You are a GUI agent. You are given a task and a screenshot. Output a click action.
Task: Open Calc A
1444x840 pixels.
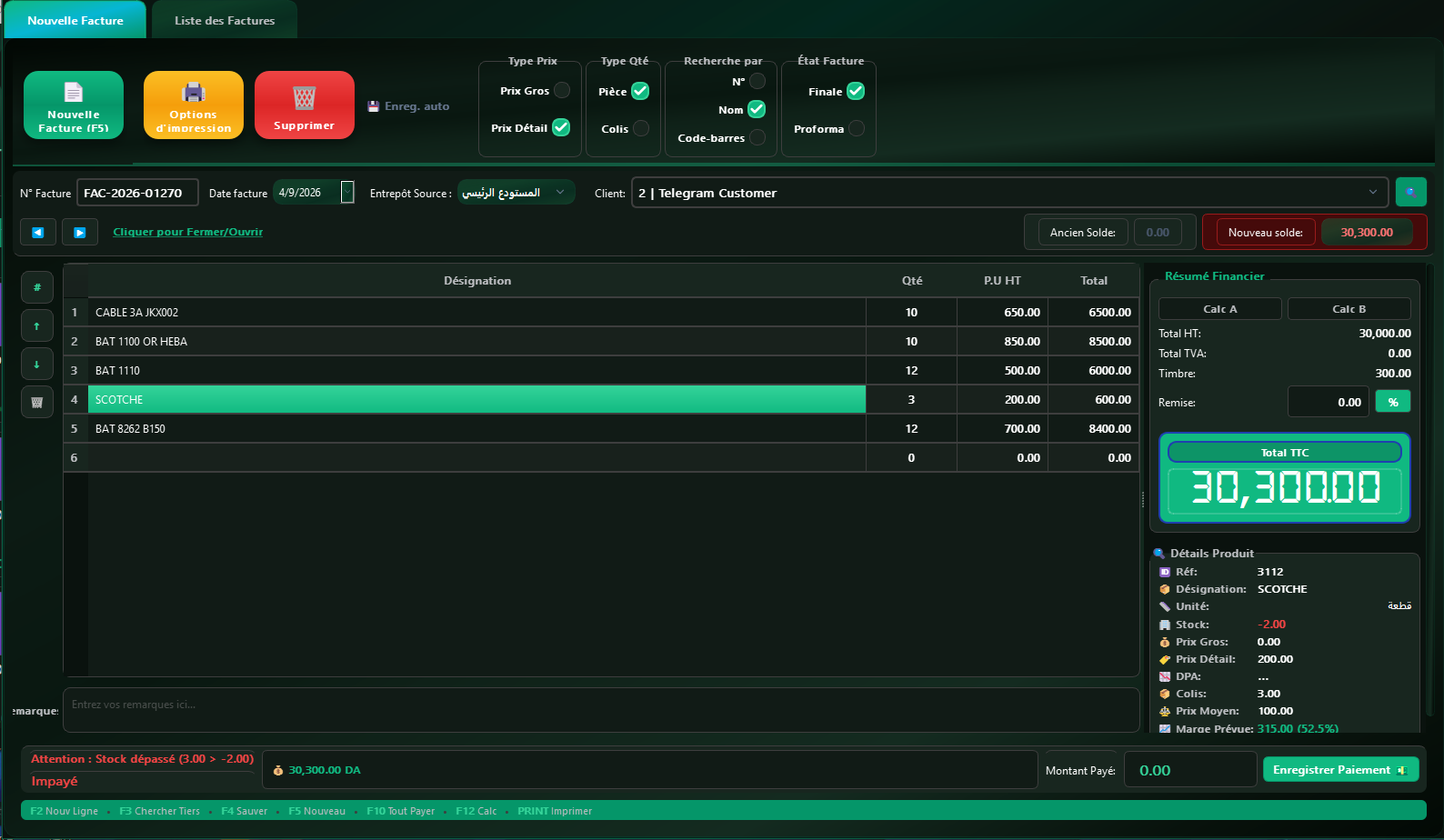click(x=1219, y=309)
